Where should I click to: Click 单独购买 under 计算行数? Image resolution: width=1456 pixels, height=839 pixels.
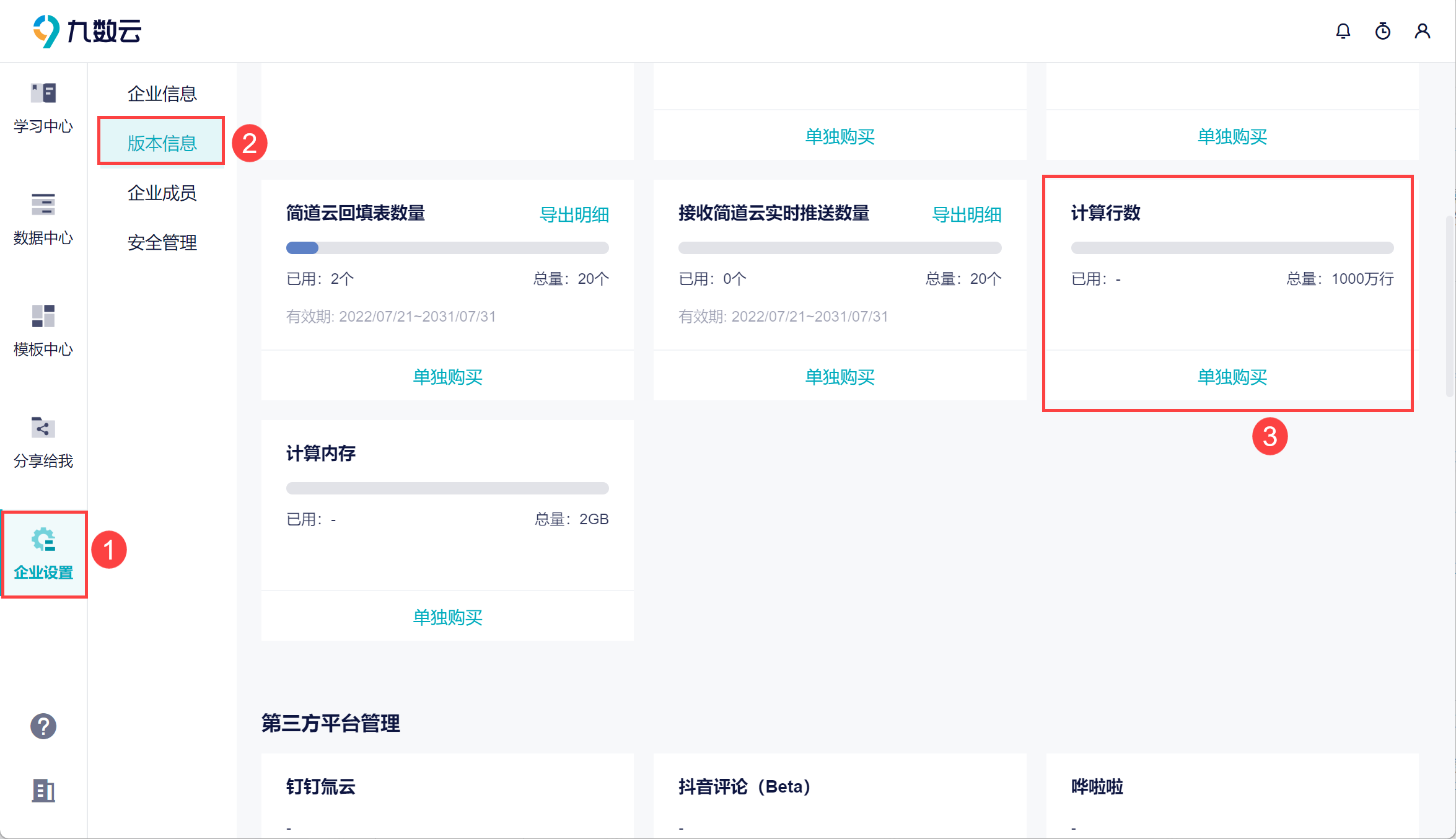pos(1232,377)
